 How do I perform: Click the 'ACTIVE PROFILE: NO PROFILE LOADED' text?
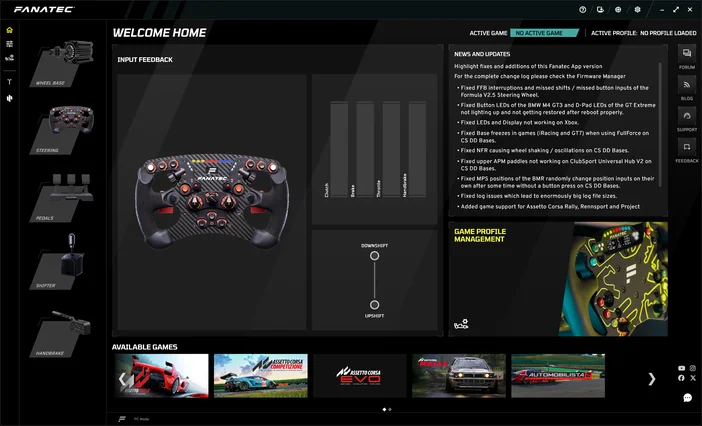tap(643, 33)
